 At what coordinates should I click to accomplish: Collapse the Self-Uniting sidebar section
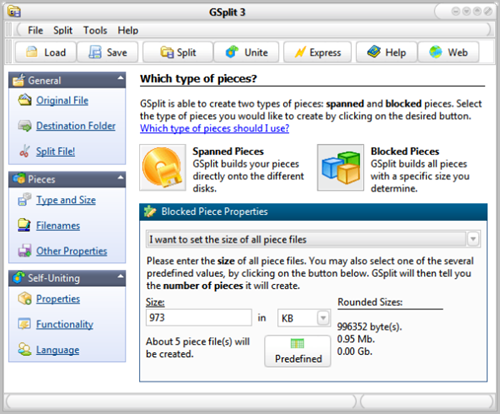tap(120, 276)
